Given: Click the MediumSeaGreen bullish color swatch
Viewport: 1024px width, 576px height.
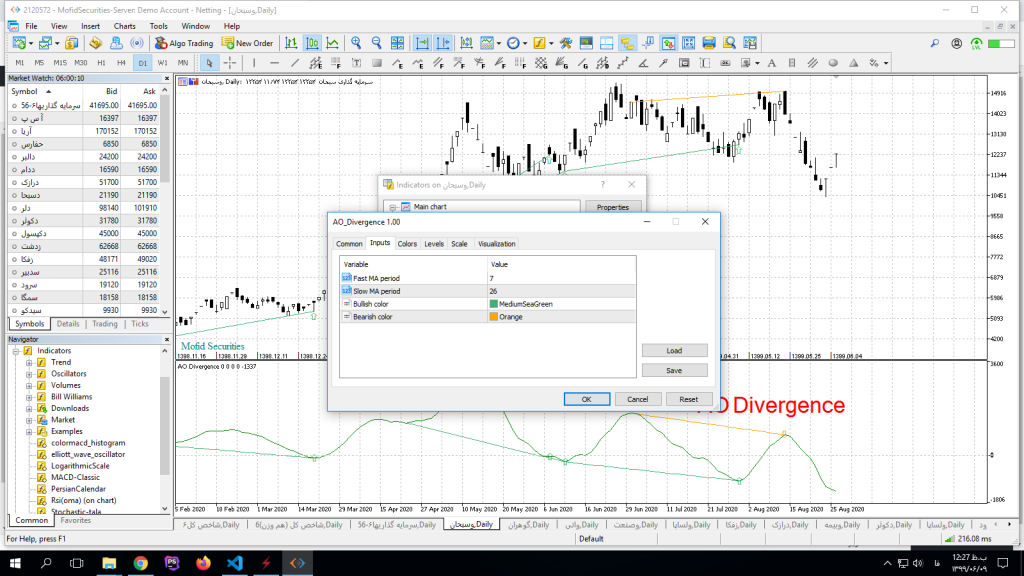Looking at the screenshot, I should [x=494, y=304].
